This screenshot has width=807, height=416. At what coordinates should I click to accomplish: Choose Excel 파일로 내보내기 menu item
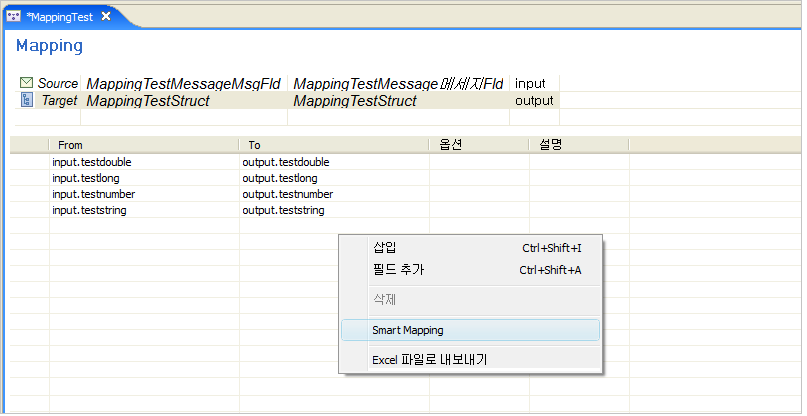[470, 359]
